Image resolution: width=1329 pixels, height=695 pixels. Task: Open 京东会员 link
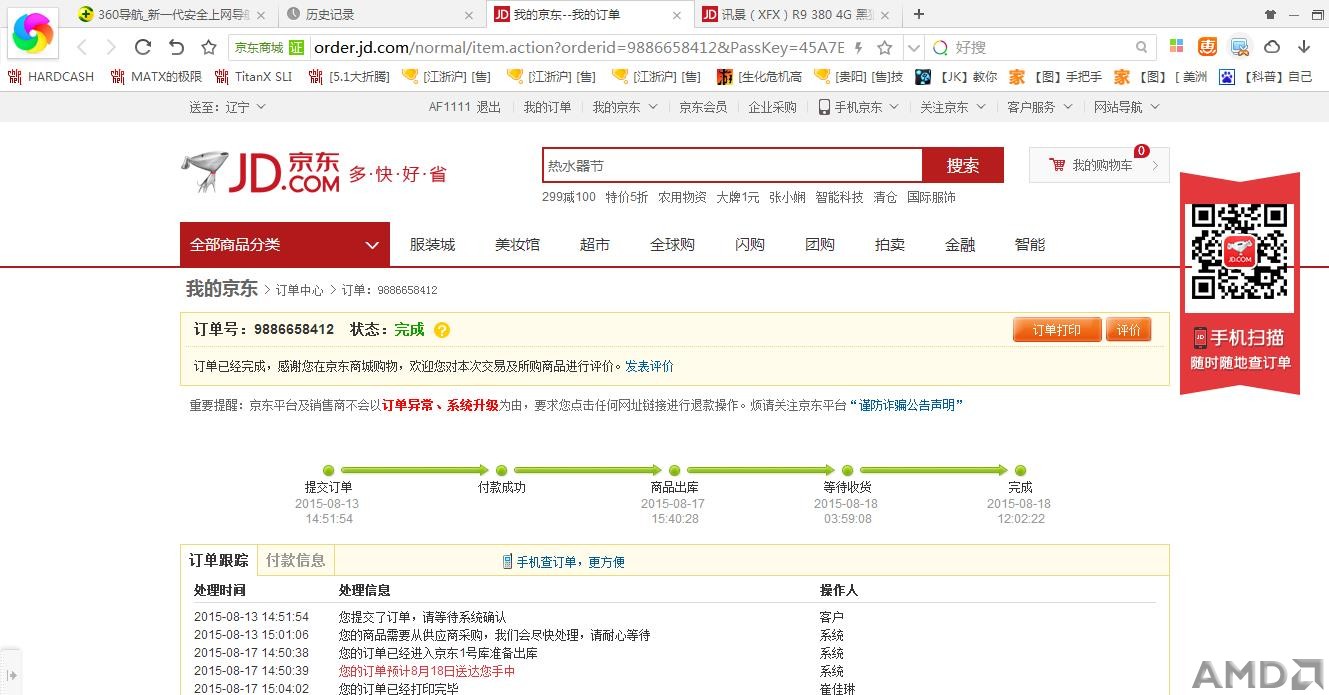point(703,107)
